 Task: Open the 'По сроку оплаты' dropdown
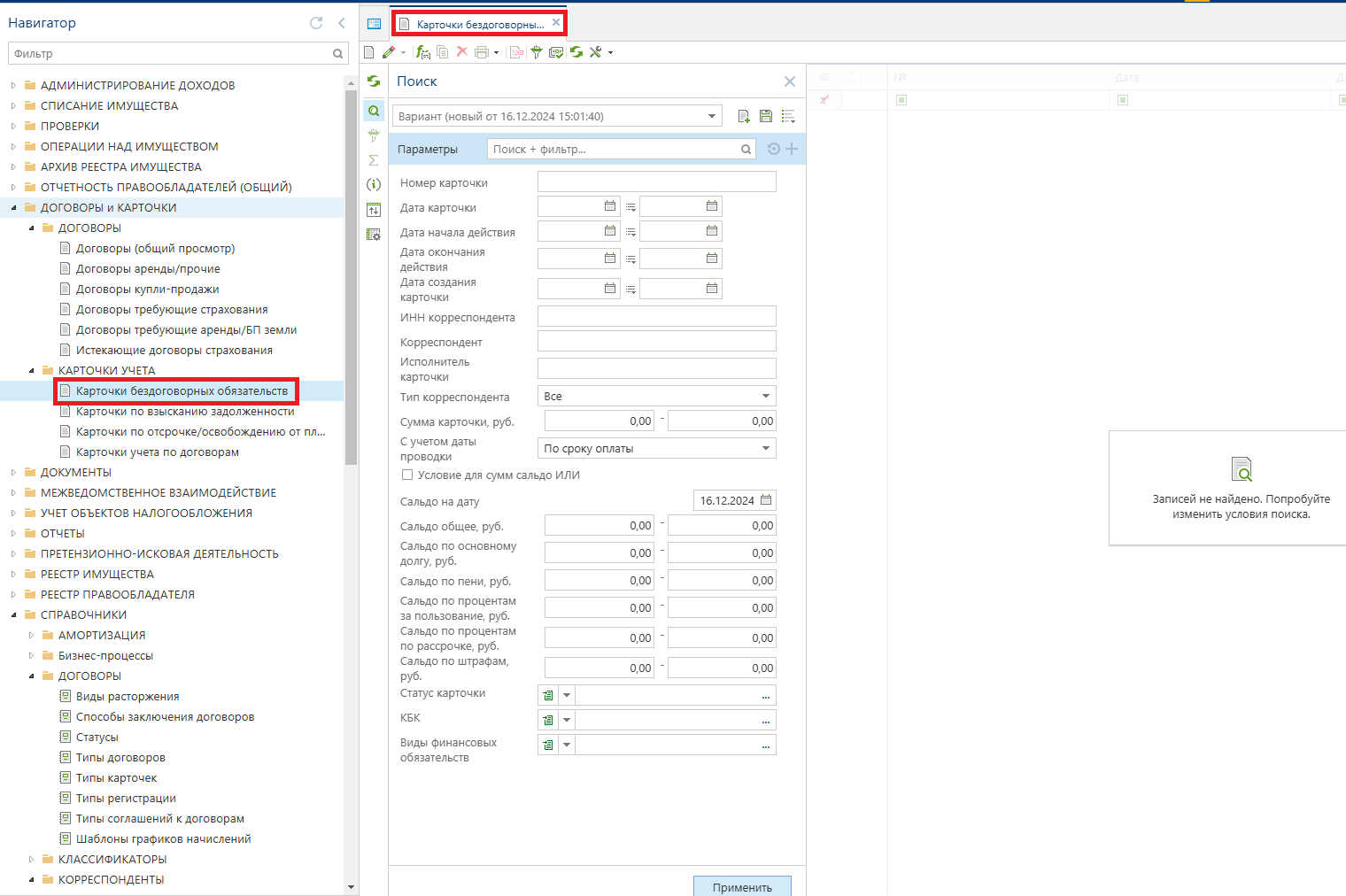tap(766, 448)
